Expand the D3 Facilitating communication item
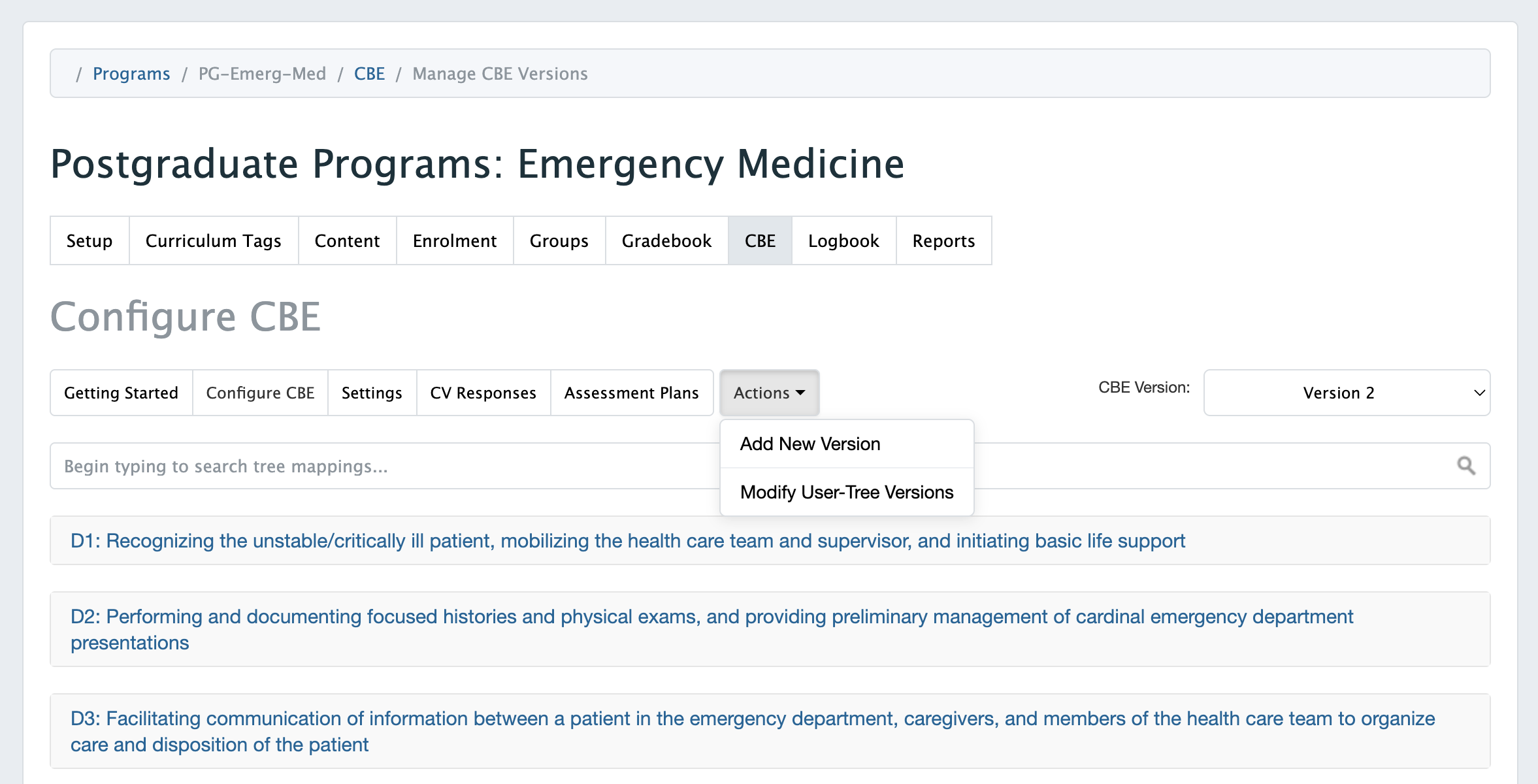The height and width of the screenshot is (784, 1538). point(751,731)
